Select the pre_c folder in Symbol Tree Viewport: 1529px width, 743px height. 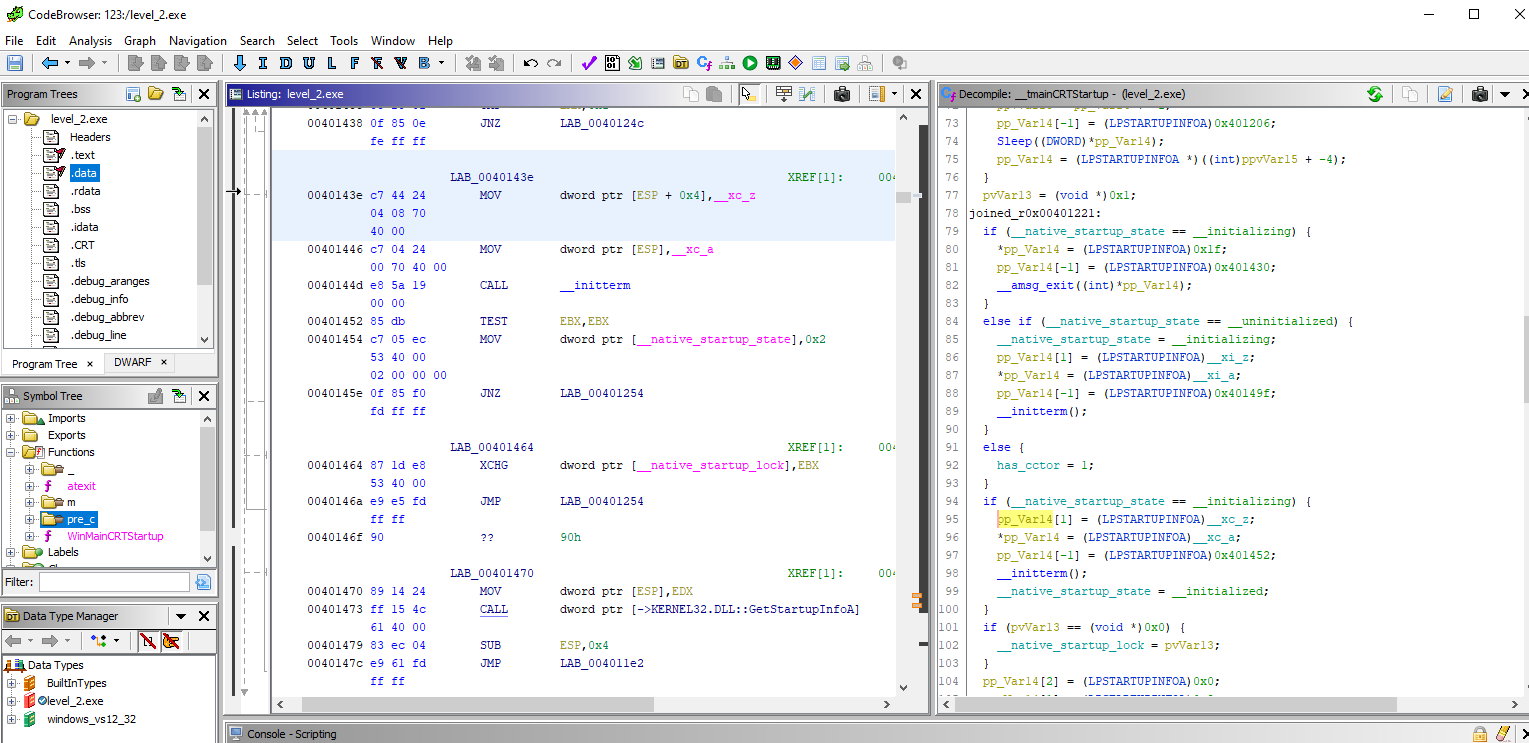pyautogui.click(x=81, y=519)
